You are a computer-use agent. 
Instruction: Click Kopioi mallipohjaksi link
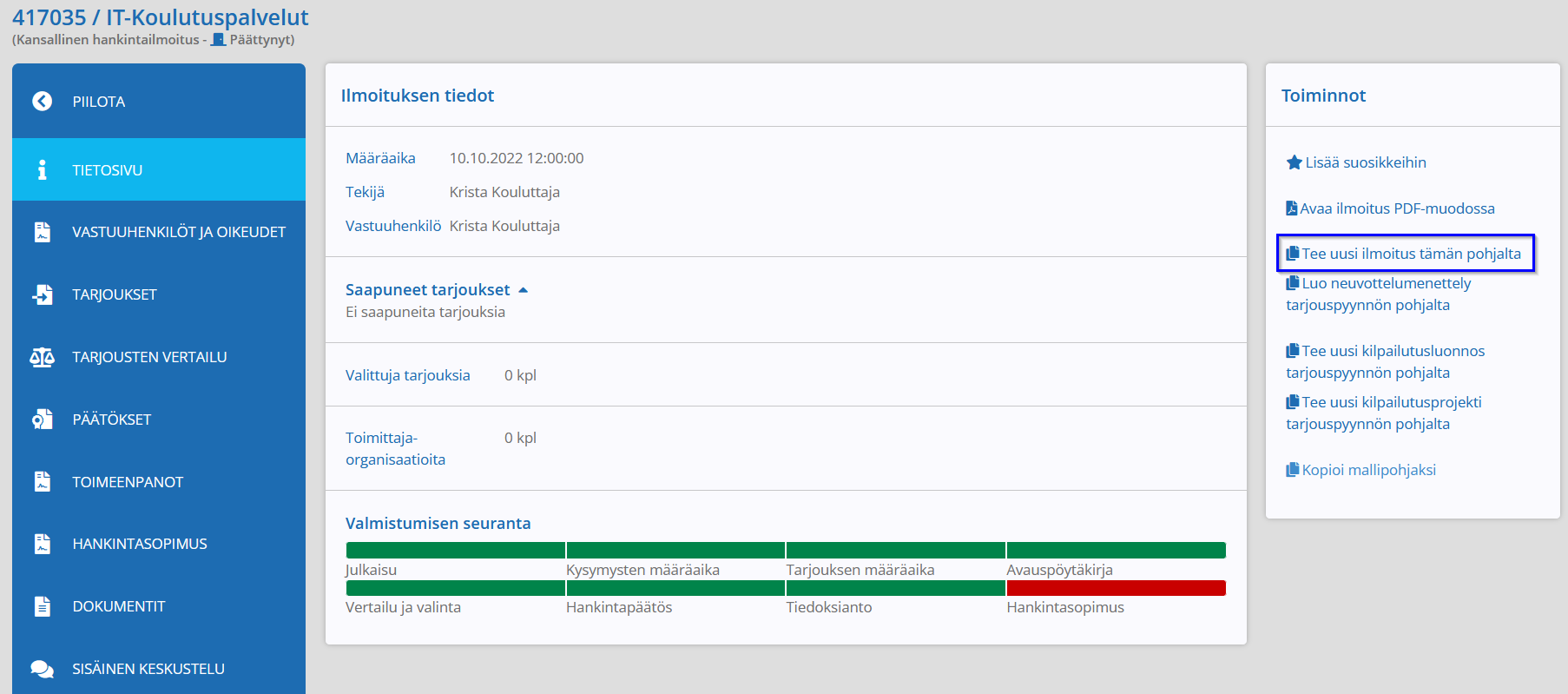click(1361, 470)
